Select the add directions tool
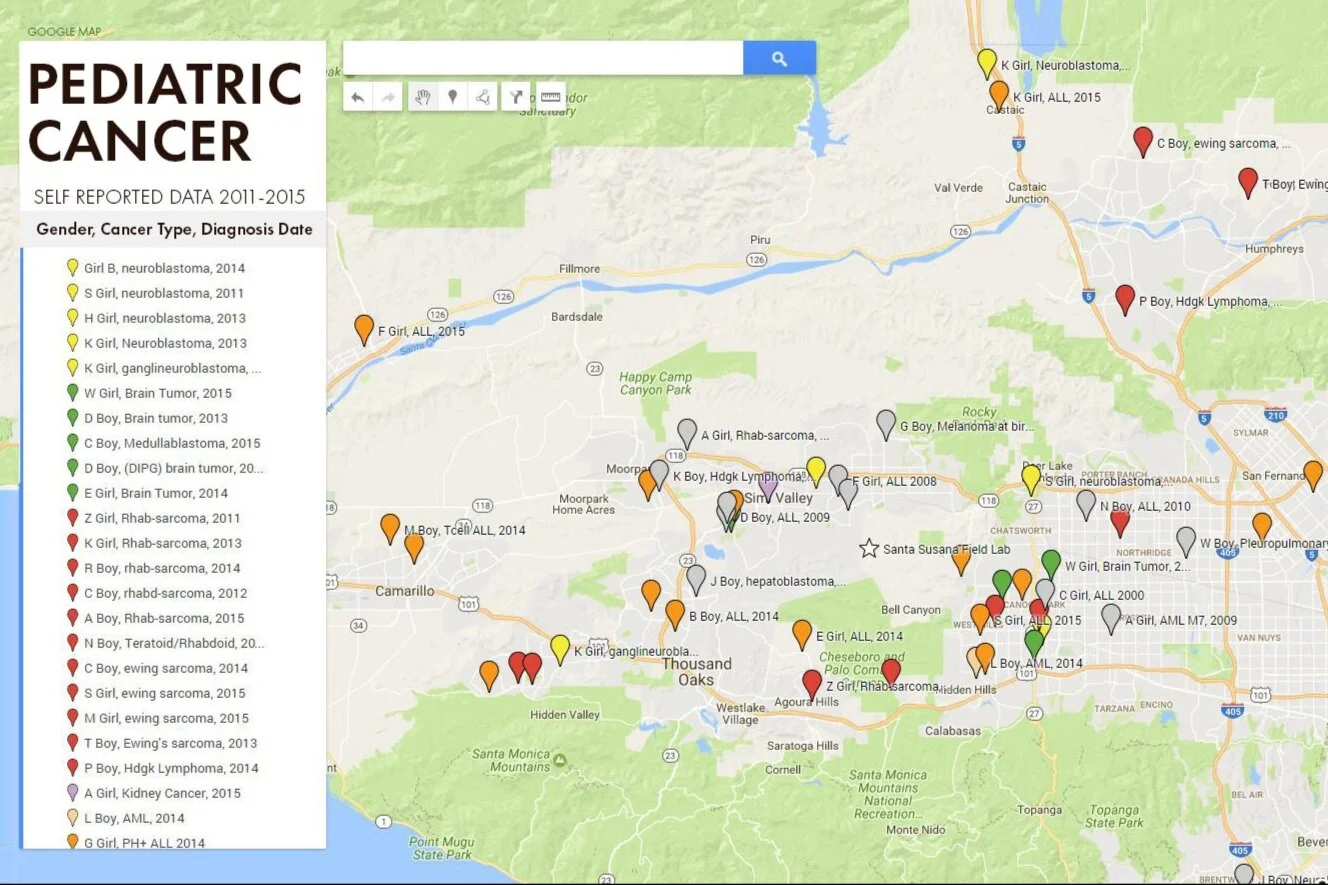This screenshot has height=885, width=1328. point(515,96)
